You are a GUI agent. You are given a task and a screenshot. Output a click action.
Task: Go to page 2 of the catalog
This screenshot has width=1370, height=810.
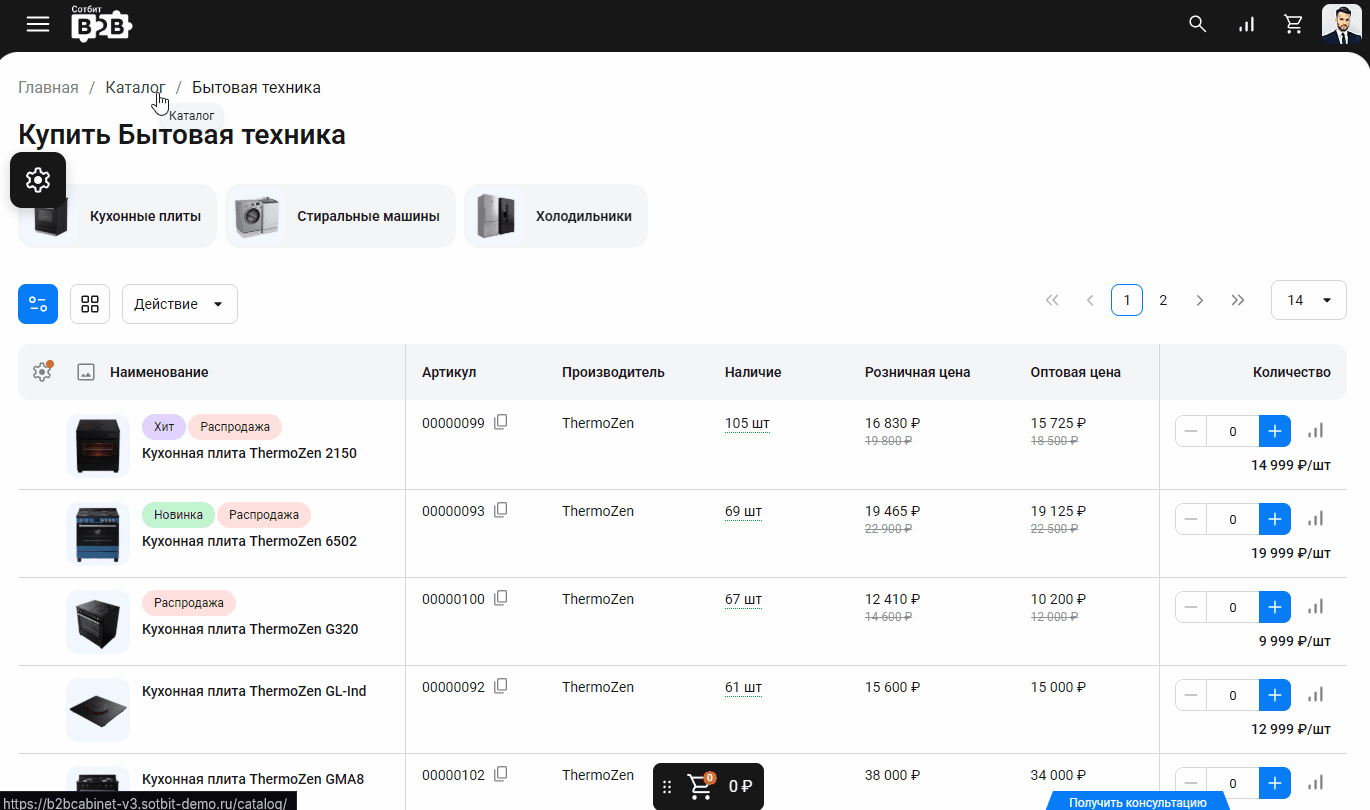1163,300
